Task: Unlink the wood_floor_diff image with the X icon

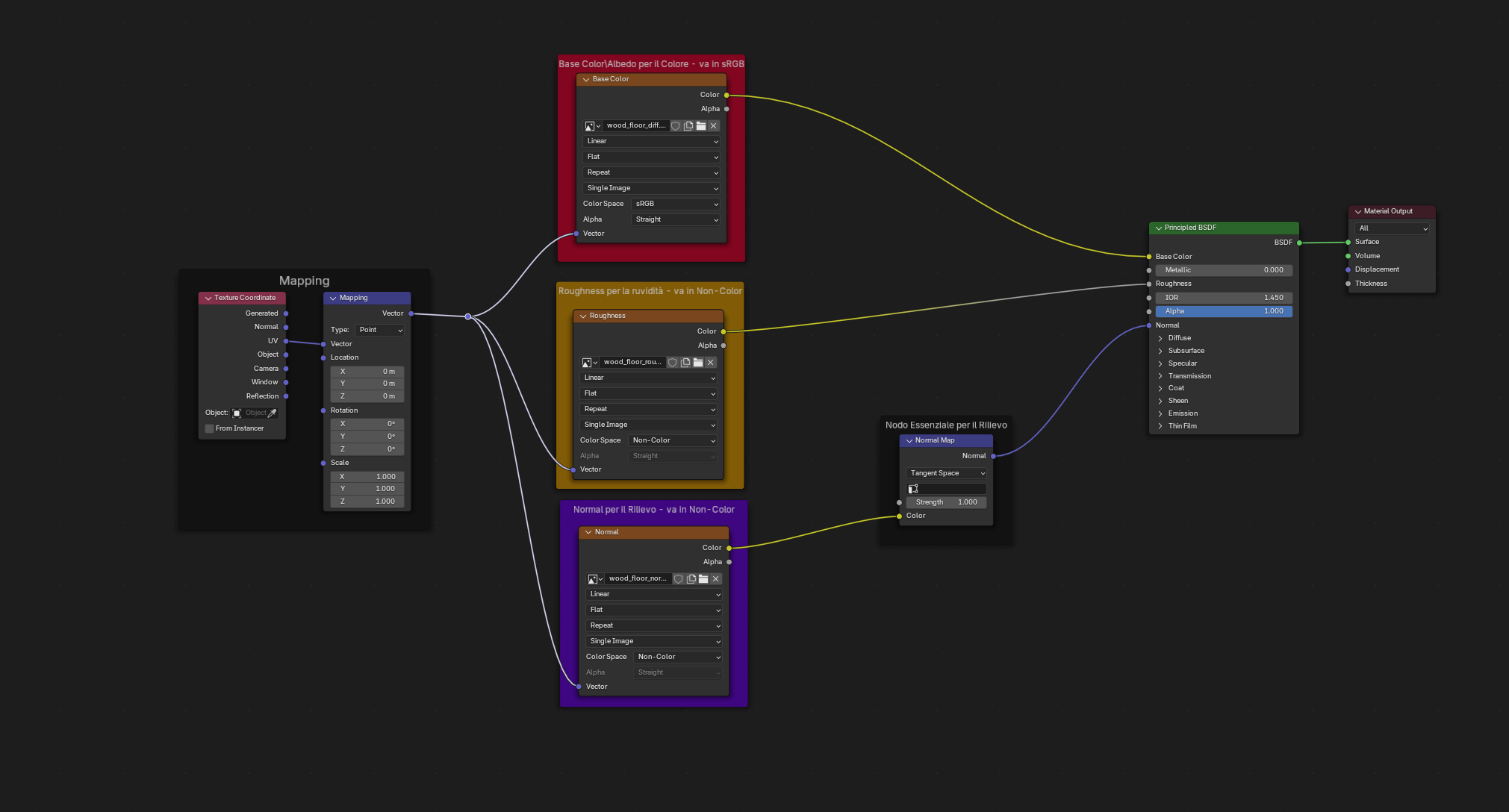Action: point(714,125)
